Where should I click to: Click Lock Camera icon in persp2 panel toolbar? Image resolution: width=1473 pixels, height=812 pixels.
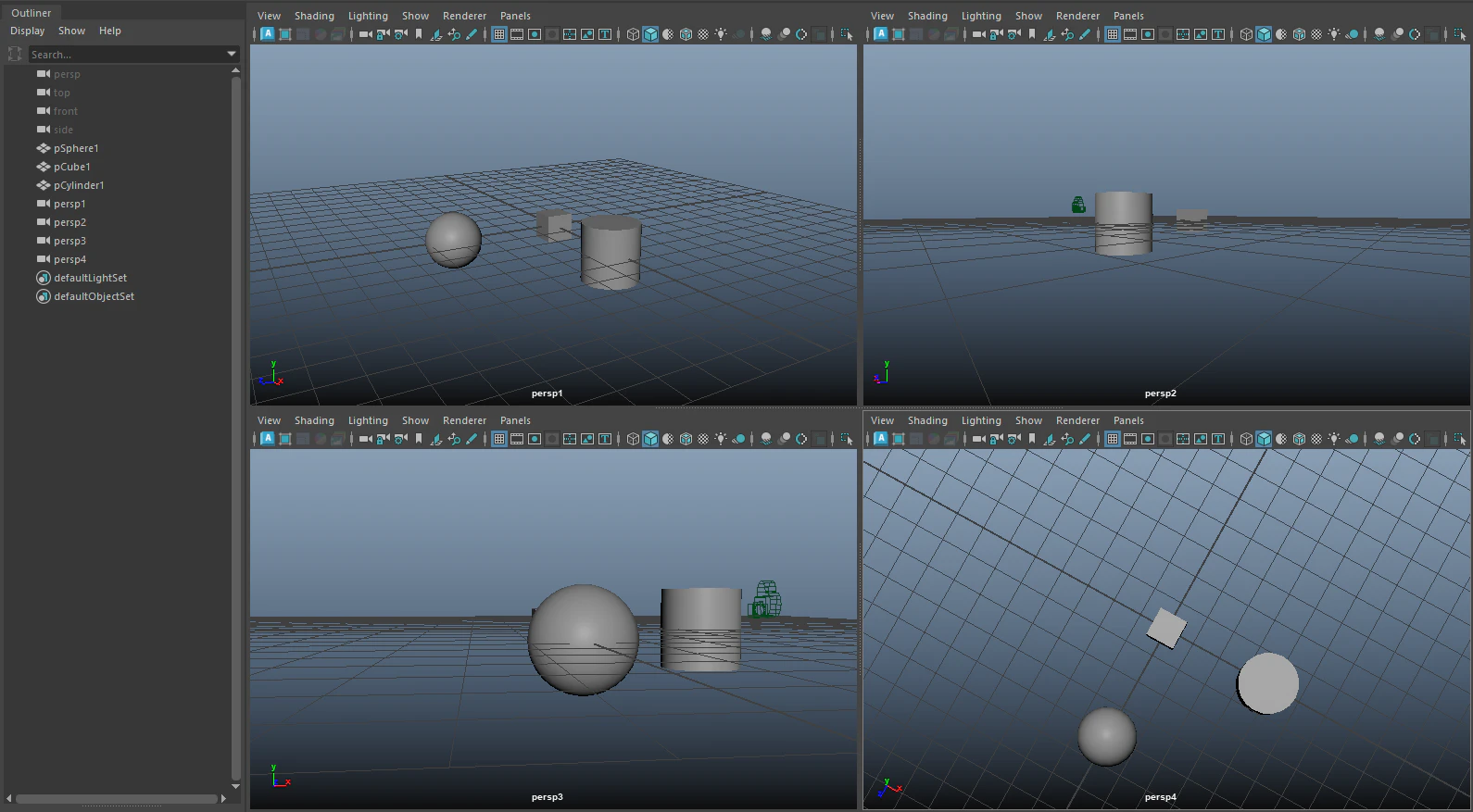click(996, 34)
